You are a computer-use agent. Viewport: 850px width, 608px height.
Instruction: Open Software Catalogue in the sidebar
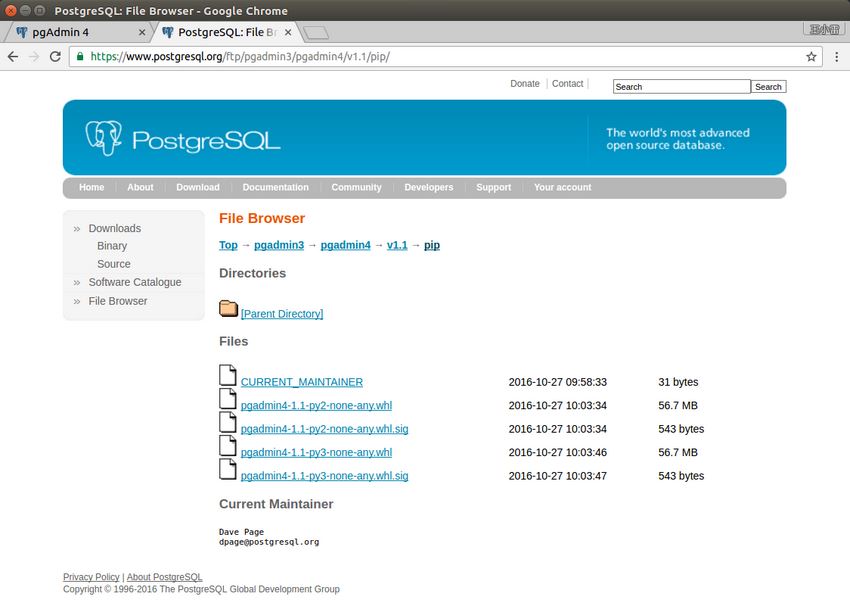click(135, 282)
